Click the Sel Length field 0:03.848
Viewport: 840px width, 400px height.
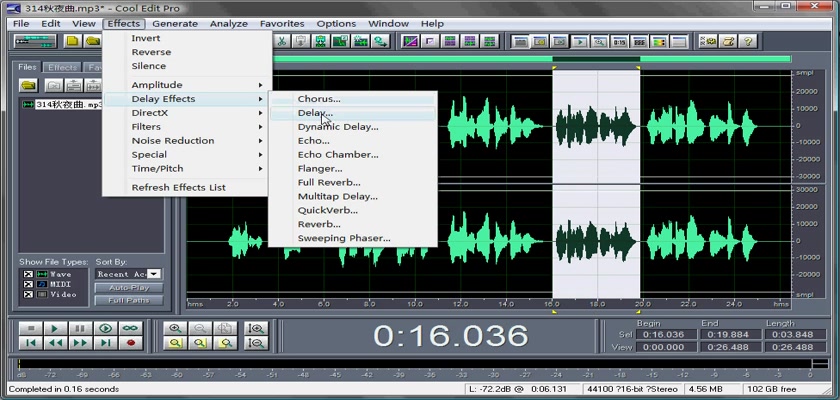click(x=796, y=334)
